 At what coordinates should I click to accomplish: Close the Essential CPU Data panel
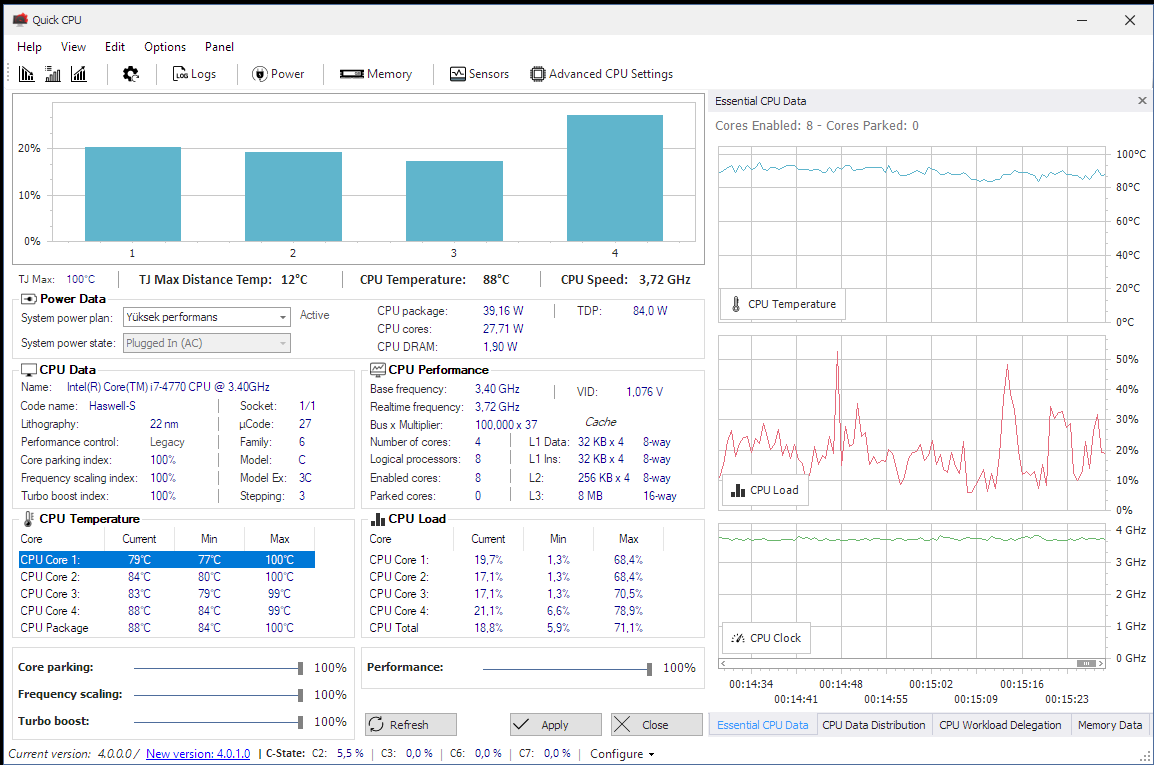point(1142,101)
